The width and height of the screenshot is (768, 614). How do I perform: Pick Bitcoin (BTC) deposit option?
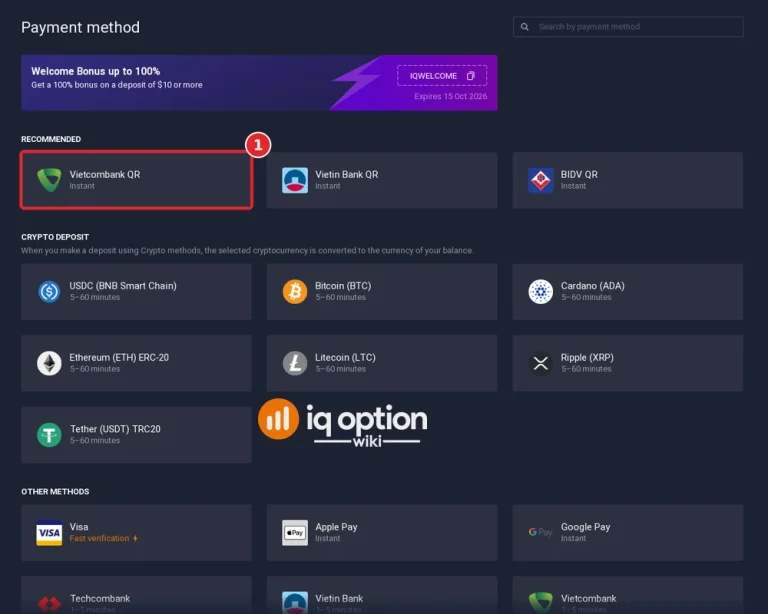tap(382, 291)
